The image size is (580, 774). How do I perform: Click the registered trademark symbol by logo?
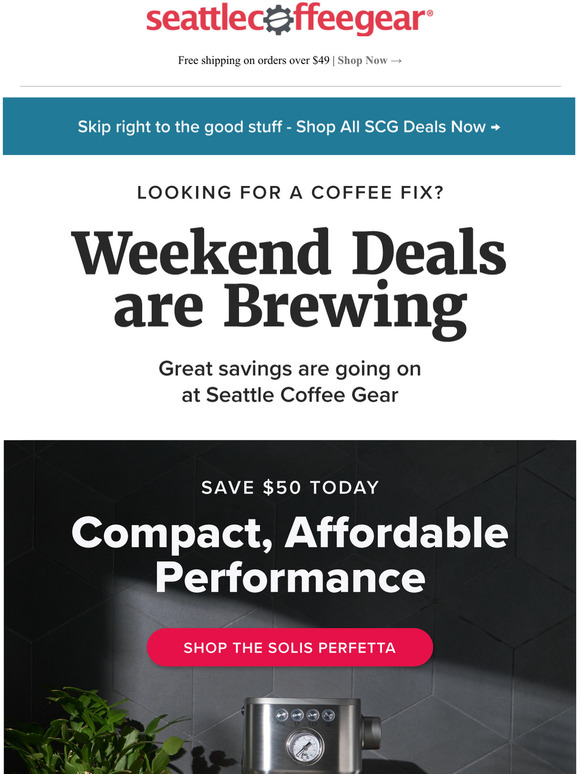pyautogui.click(x=429, y=14)
